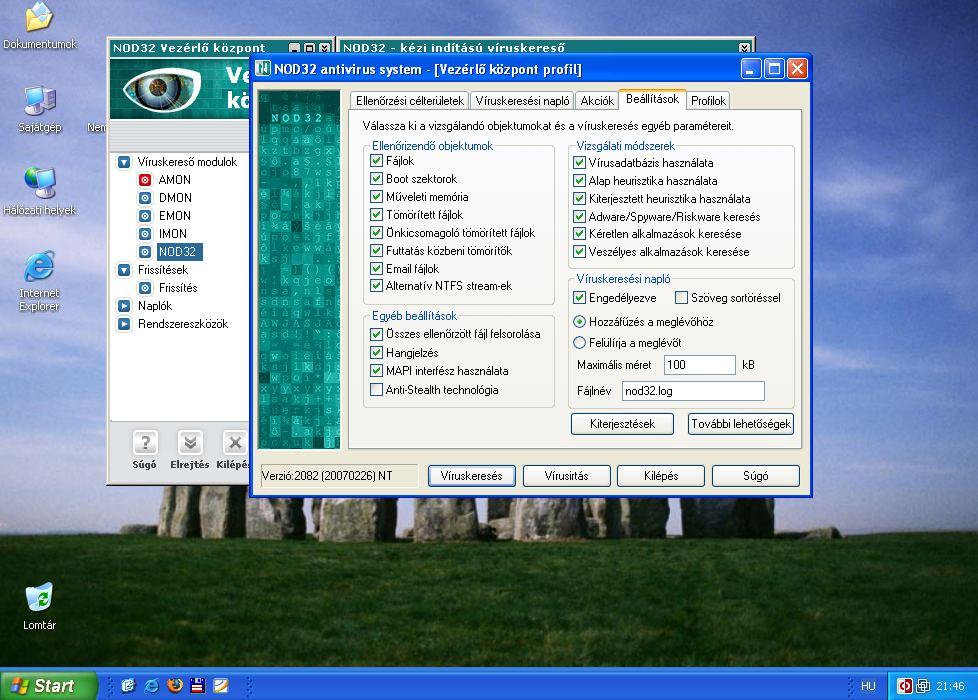Image resolution: width=978 pixels, height=700 pixels.
Task: Select AMON in the module tree
Action: coord(175,180)
